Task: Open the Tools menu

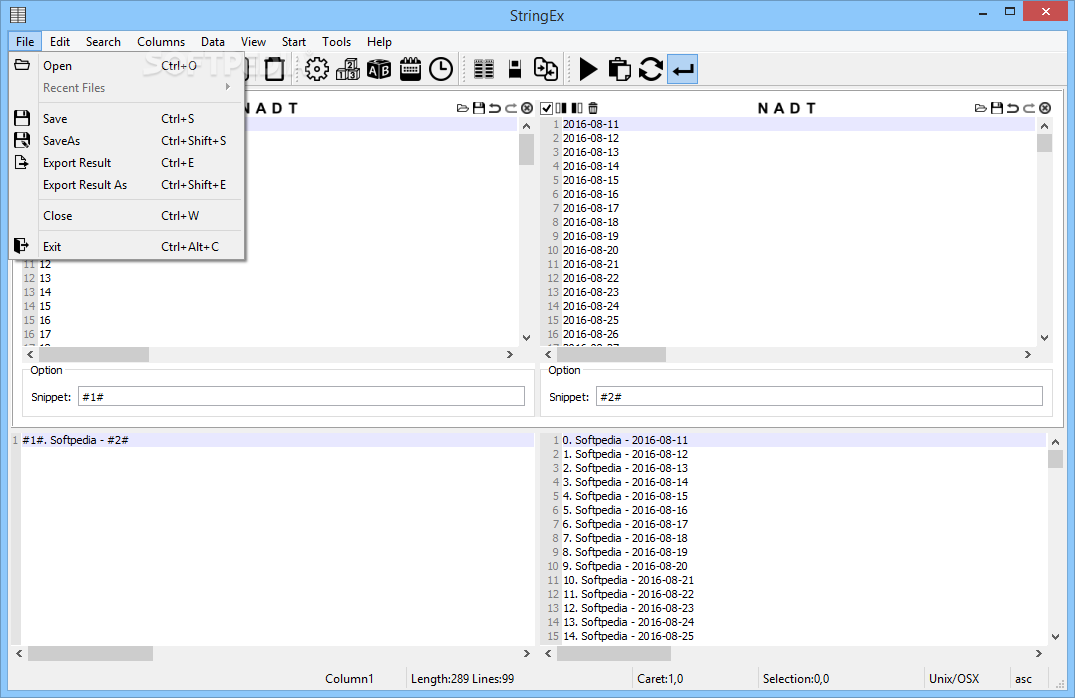Action: click(336, 42)
